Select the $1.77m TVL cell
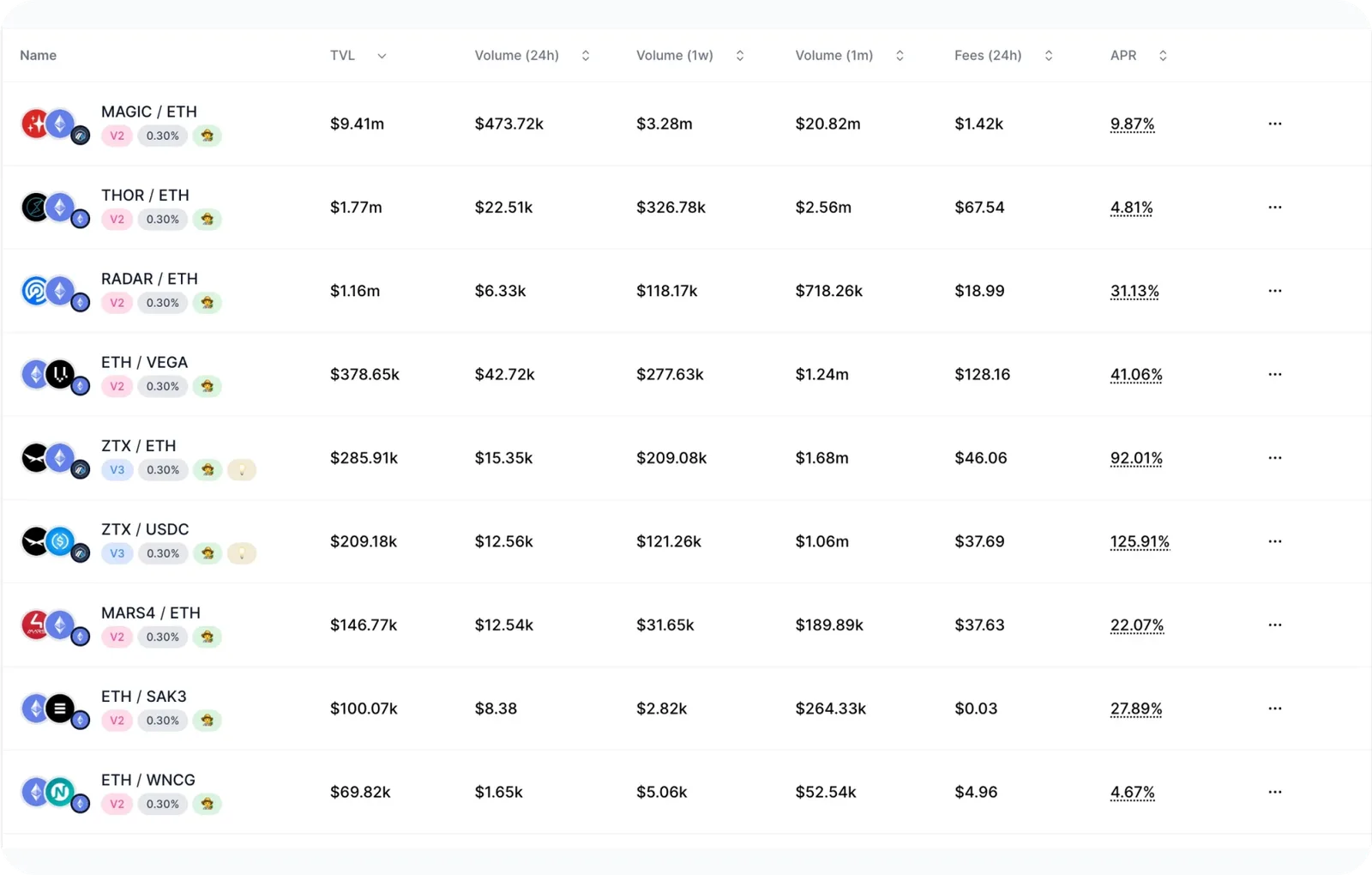Viewport: 1372px width, 875px height. [357, 207]
